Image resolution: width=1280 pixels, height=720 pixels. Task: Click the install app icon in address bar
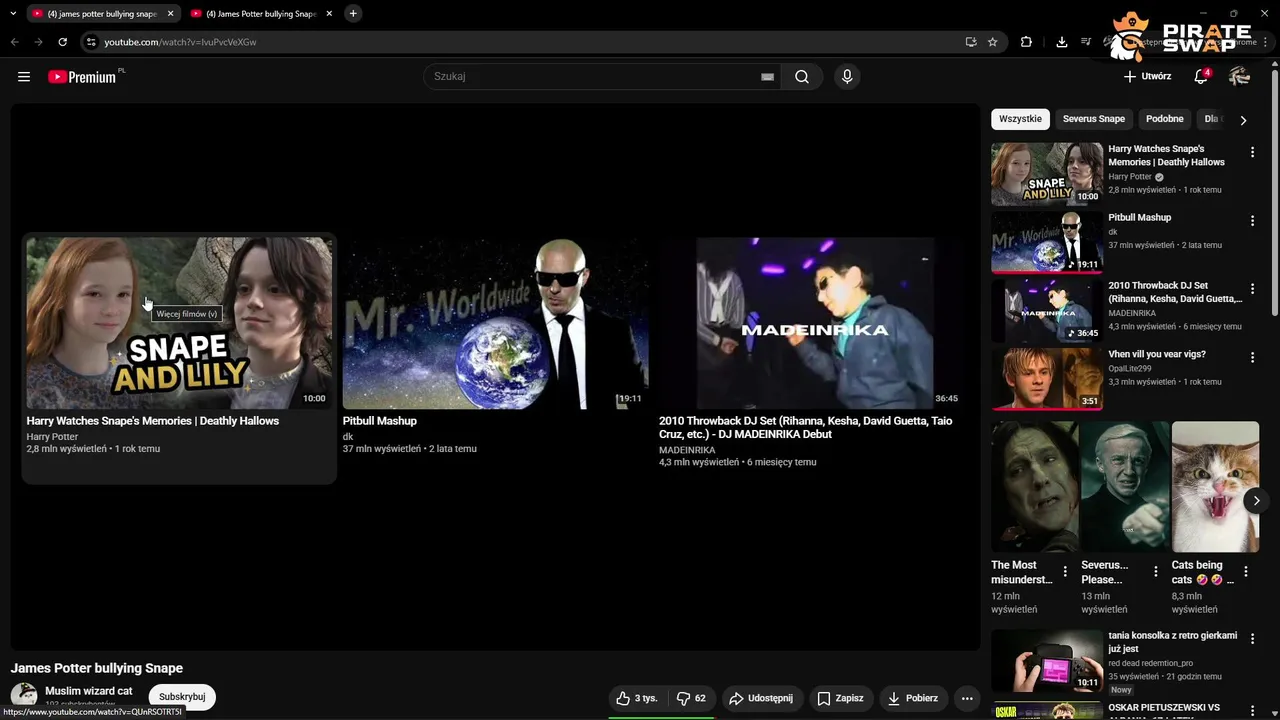[x=970, y=42]
